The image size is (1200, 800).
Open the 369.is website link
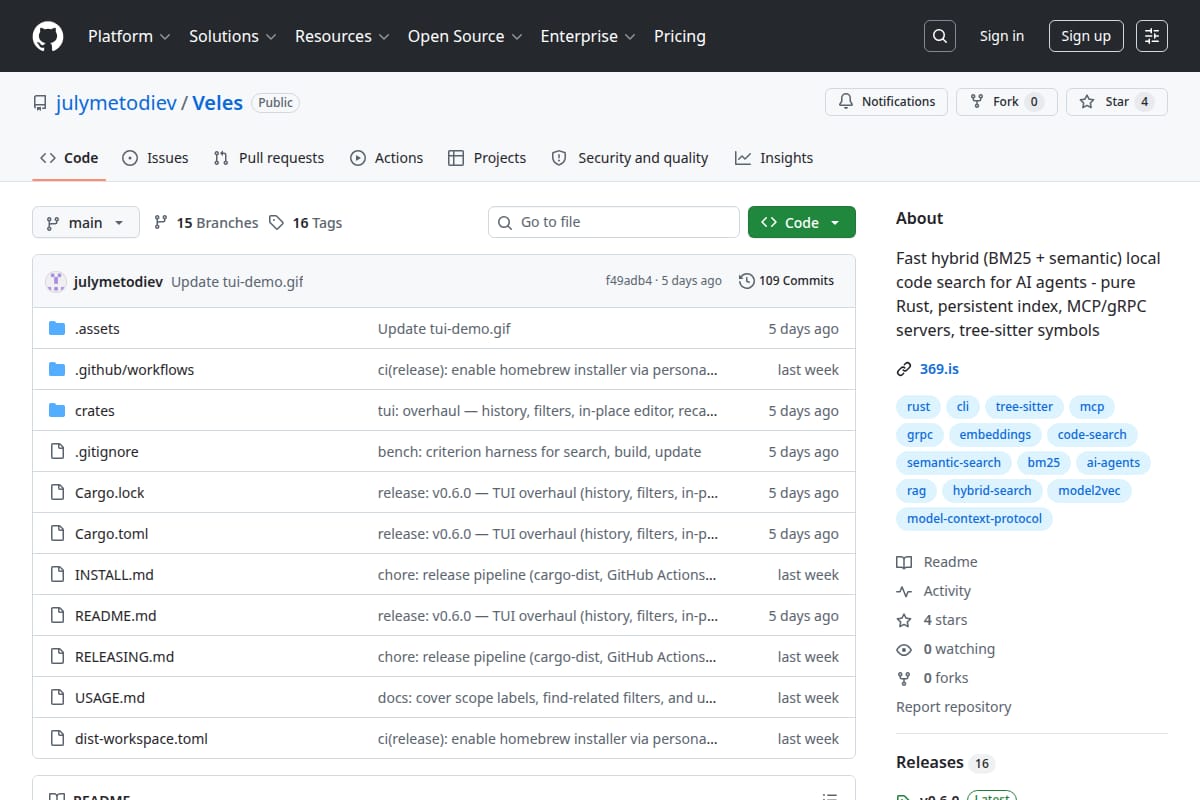(x=939, y=369)
